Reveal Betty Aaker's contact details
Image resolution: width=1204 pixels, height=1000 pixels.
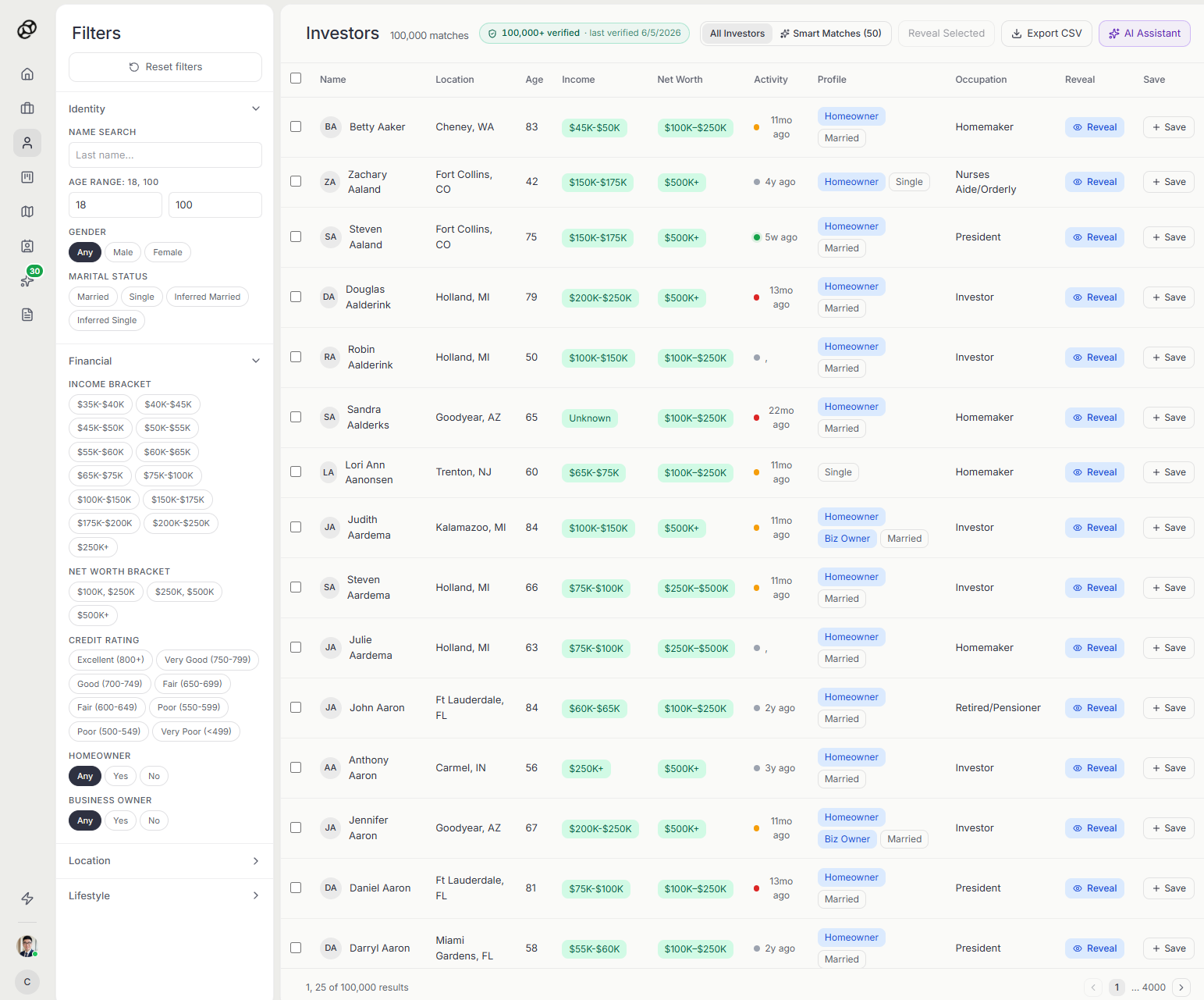pos(1095,127)
